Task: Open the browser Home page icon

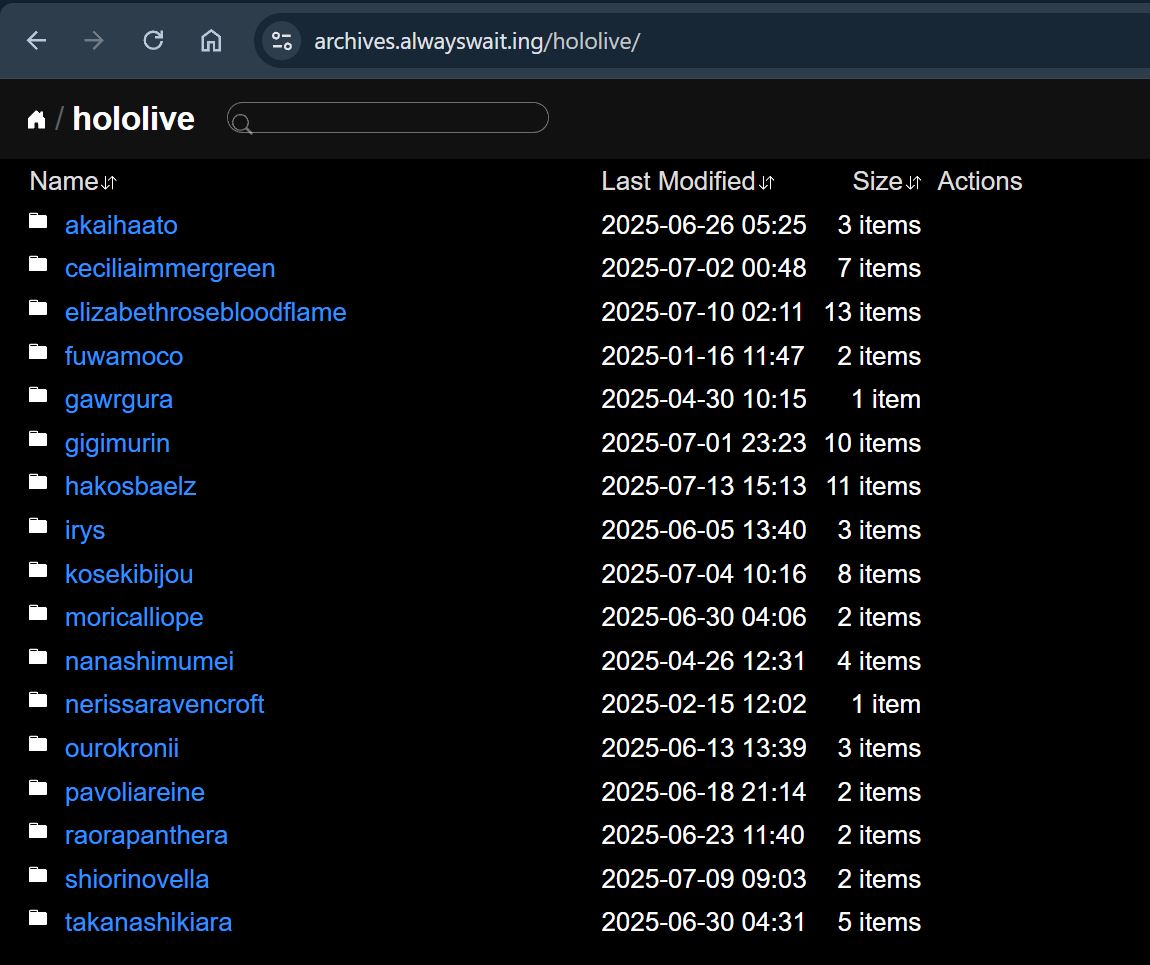Action: click(211, 40)
